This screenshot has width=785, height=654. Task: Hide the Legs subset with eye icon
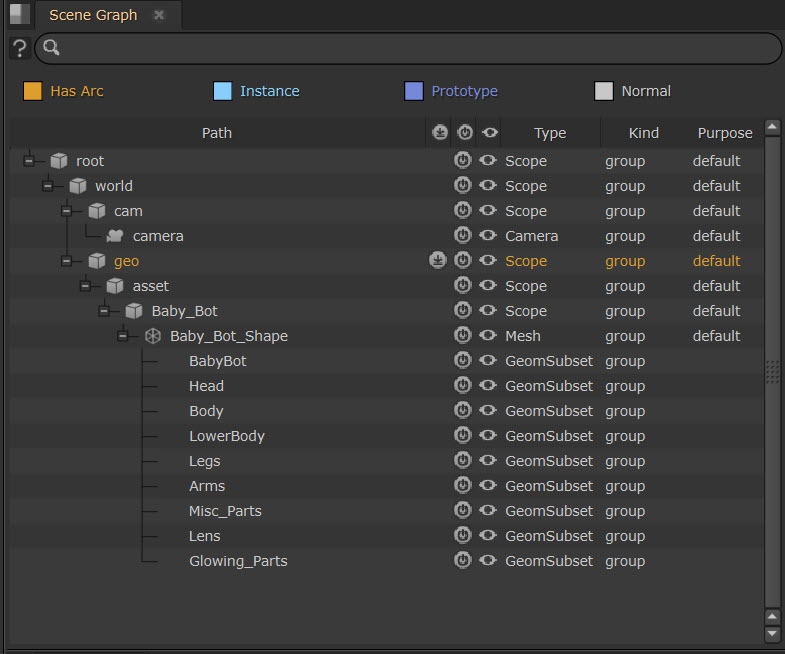click(x=488, y=461)
